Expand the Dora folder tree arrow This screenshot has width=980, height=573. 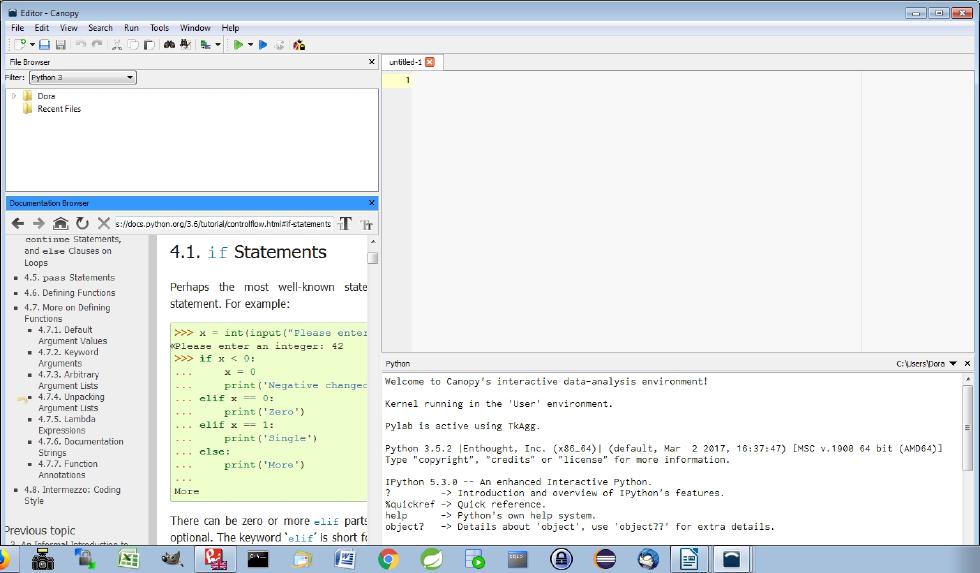14,96
